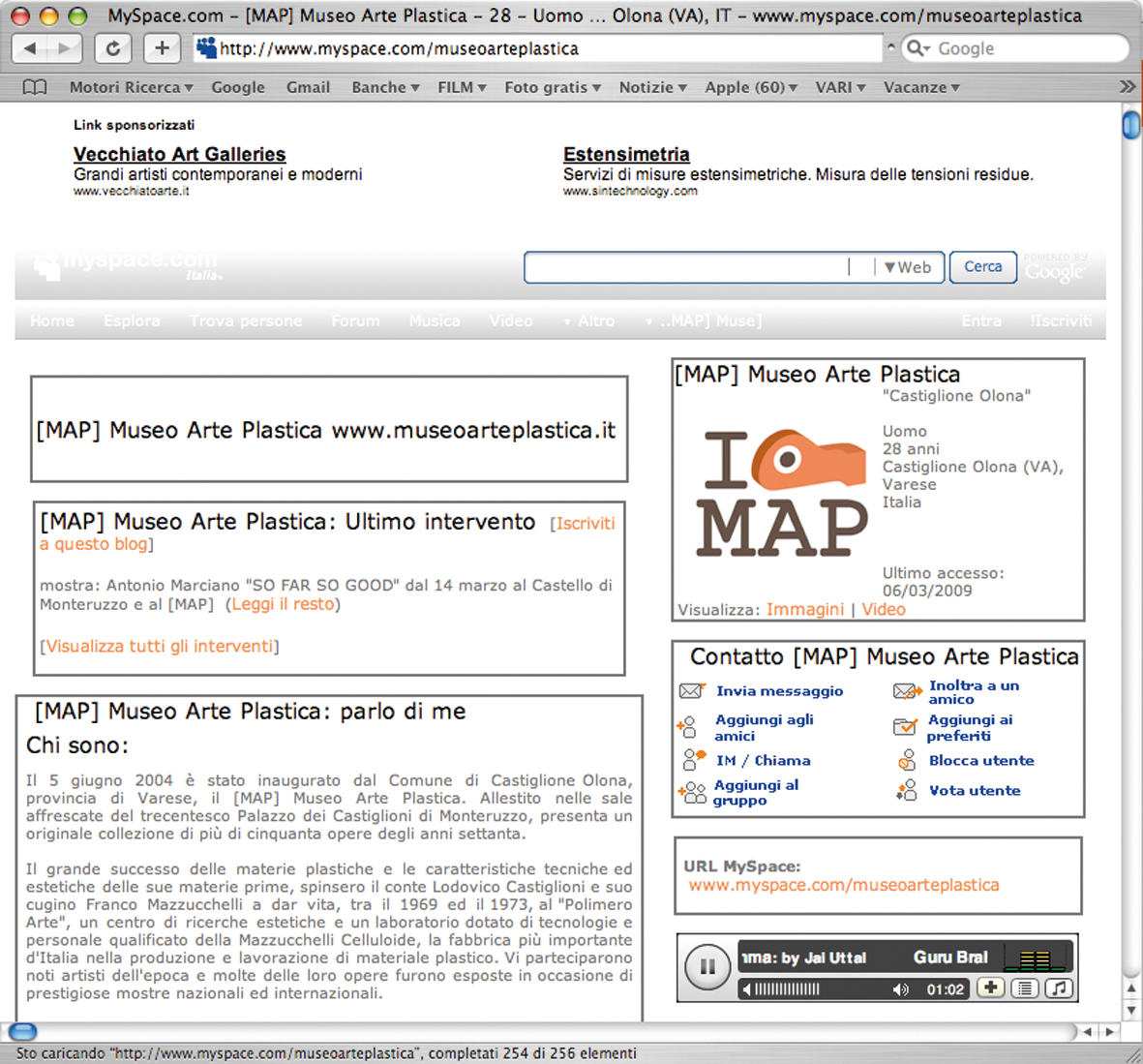The height and width of the screenshot is (1064, 1143).
Task: Click the envelope icon beside Invia messaggio
Action: coord(692,690)
